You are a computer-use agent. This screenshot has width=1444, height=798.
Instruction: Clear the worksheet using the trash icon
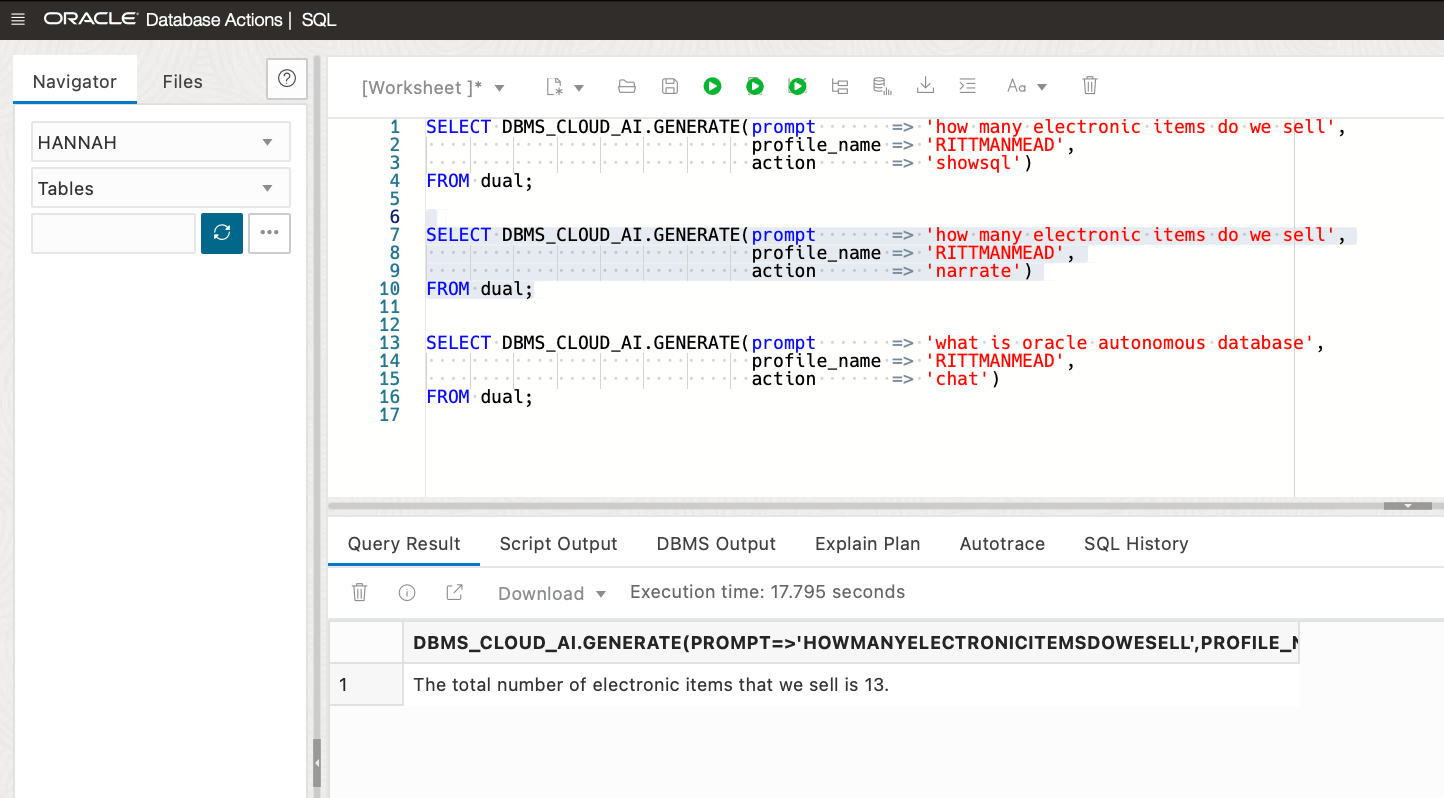coord(1089,86)
